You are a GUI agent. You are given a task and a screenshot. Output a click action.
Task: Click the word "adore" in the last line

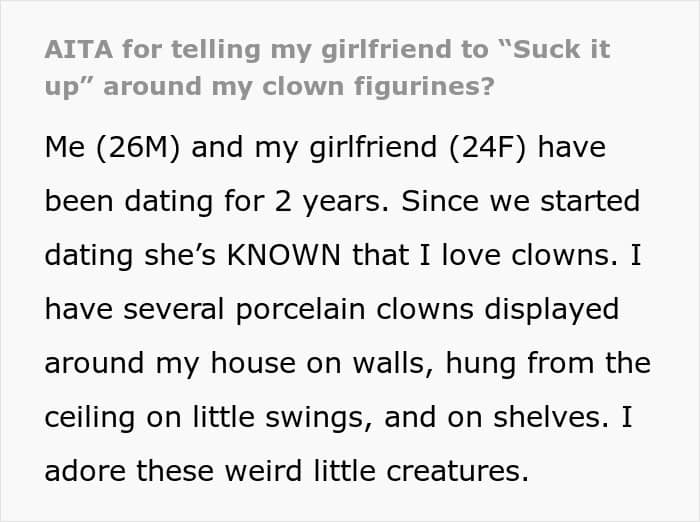pos(85,471)
